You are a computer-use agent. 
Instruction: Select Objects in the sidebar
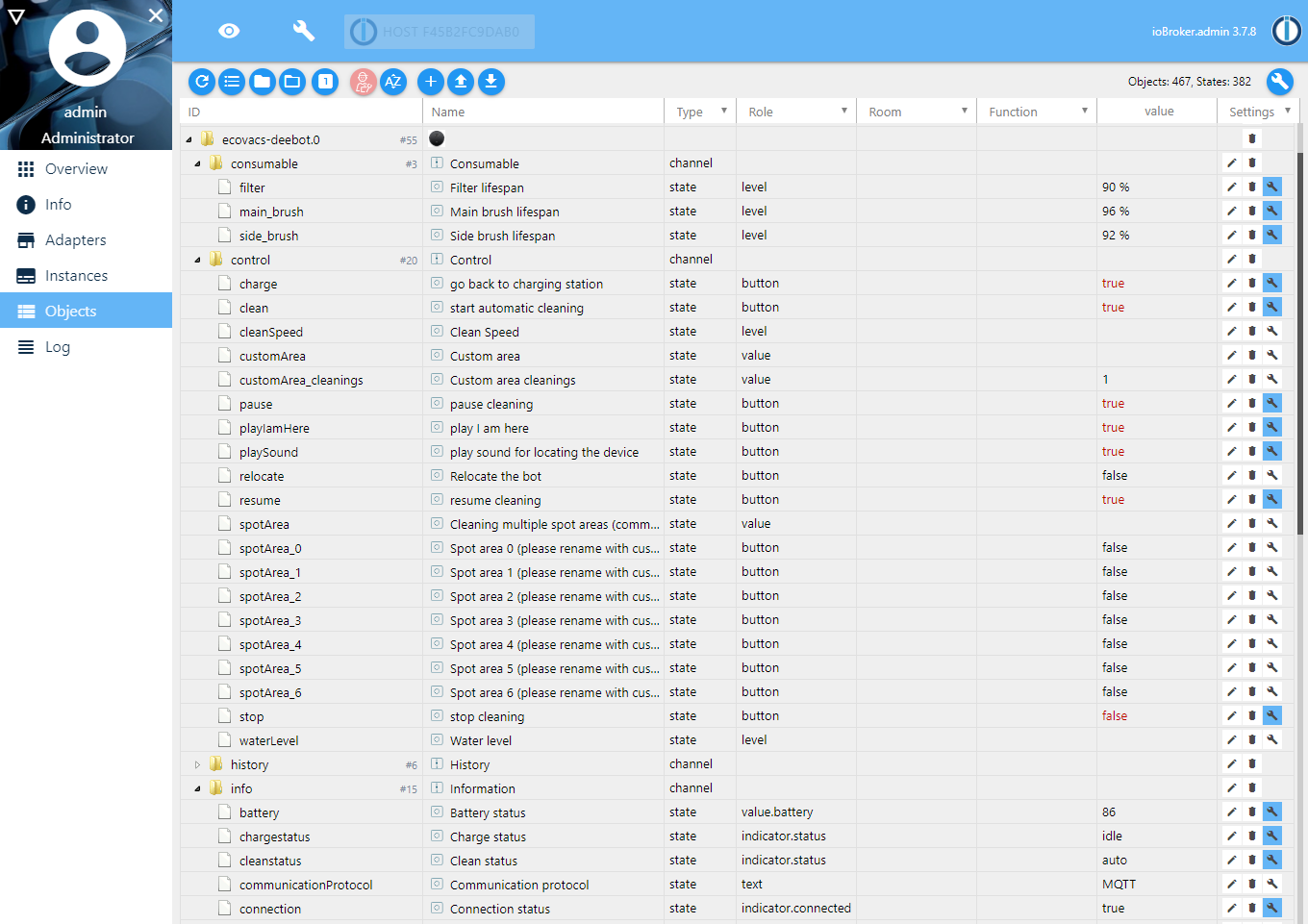pyautogui.click(x=86, y=312)
